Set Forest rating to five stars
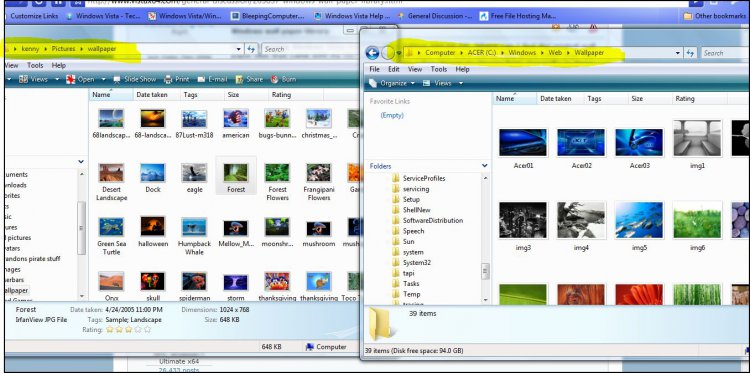Screen dimensions: 750x373 (x=147, y=329)
